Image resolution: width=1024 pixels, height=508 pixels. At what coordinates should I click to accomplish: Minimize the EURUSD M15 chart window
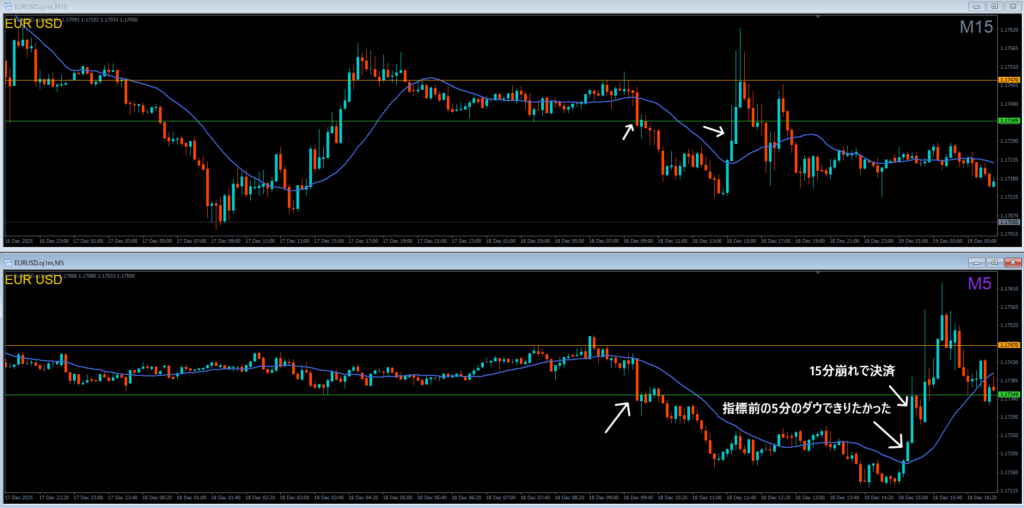tap(977, 6)
